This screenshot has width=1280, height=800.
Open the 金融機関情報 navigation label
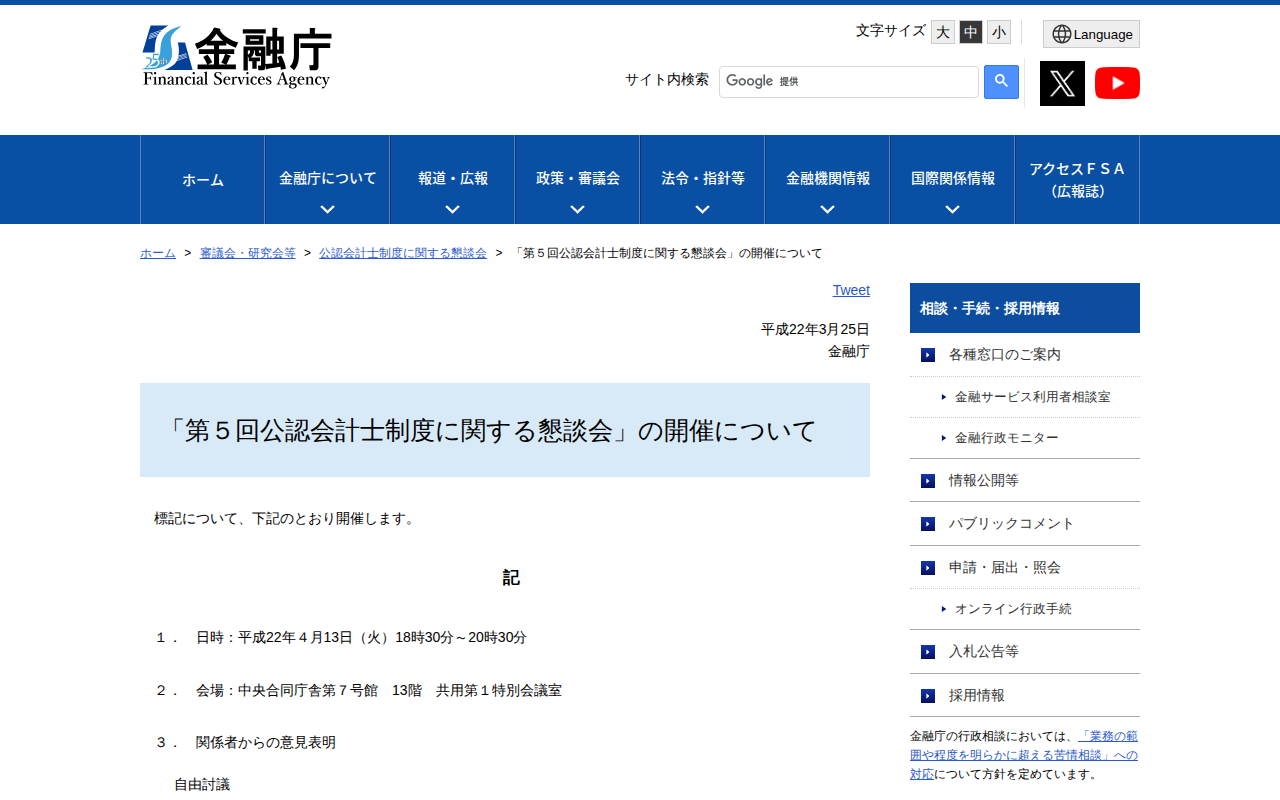[x=828, y=178]
